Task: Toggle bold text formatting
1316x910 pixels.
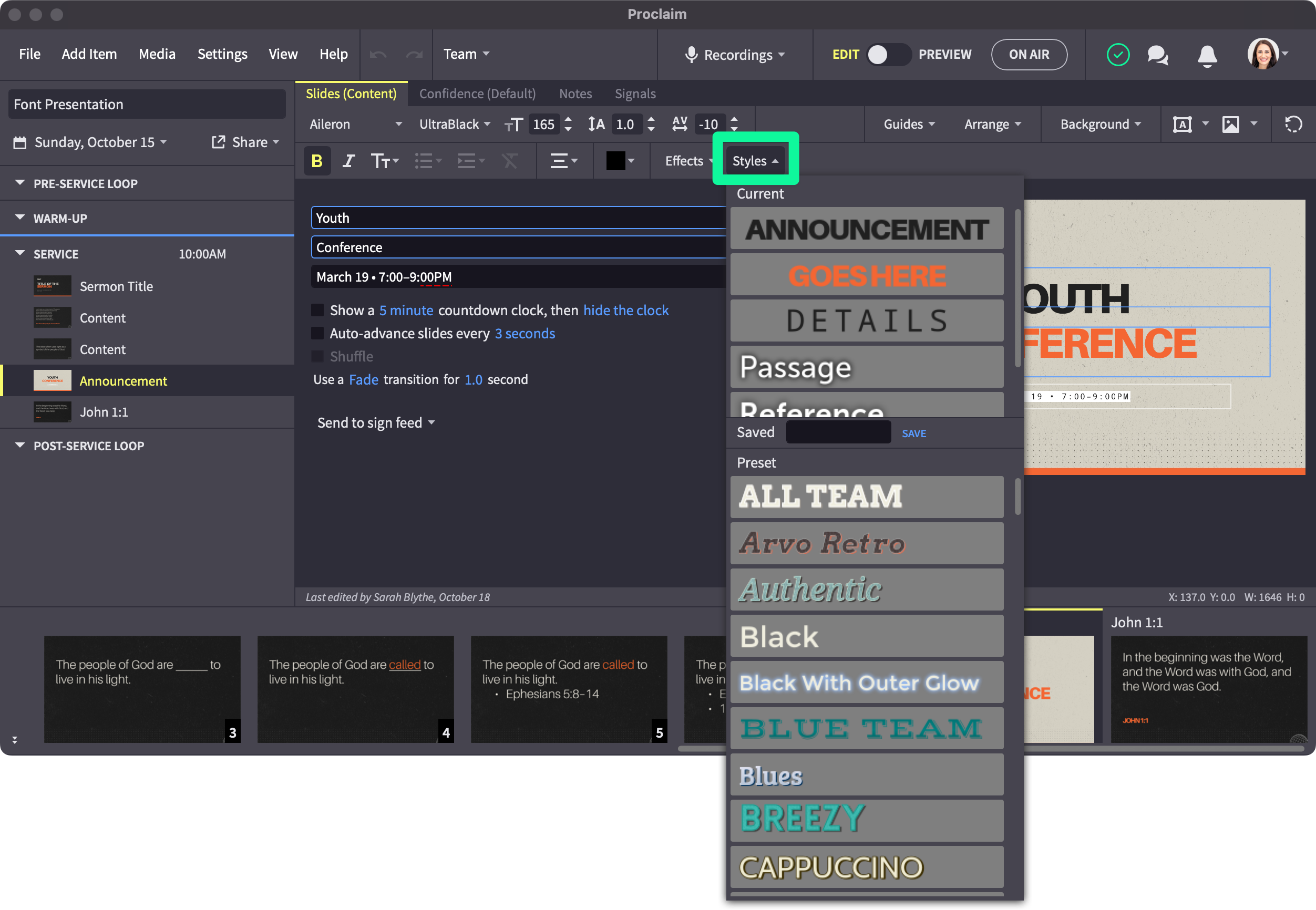Action: pyautogui.click(x=317, y=161)
